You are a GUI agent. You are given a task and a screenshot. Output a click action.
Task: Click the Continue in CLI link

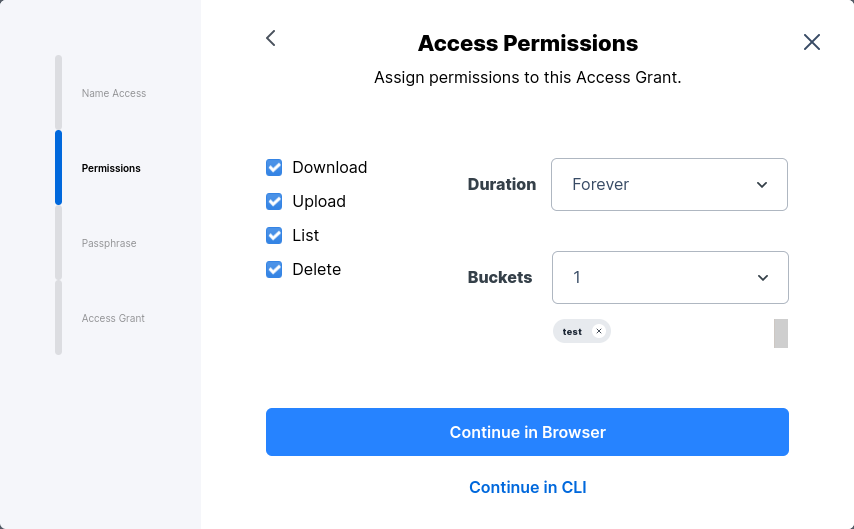tap(527, 488)
